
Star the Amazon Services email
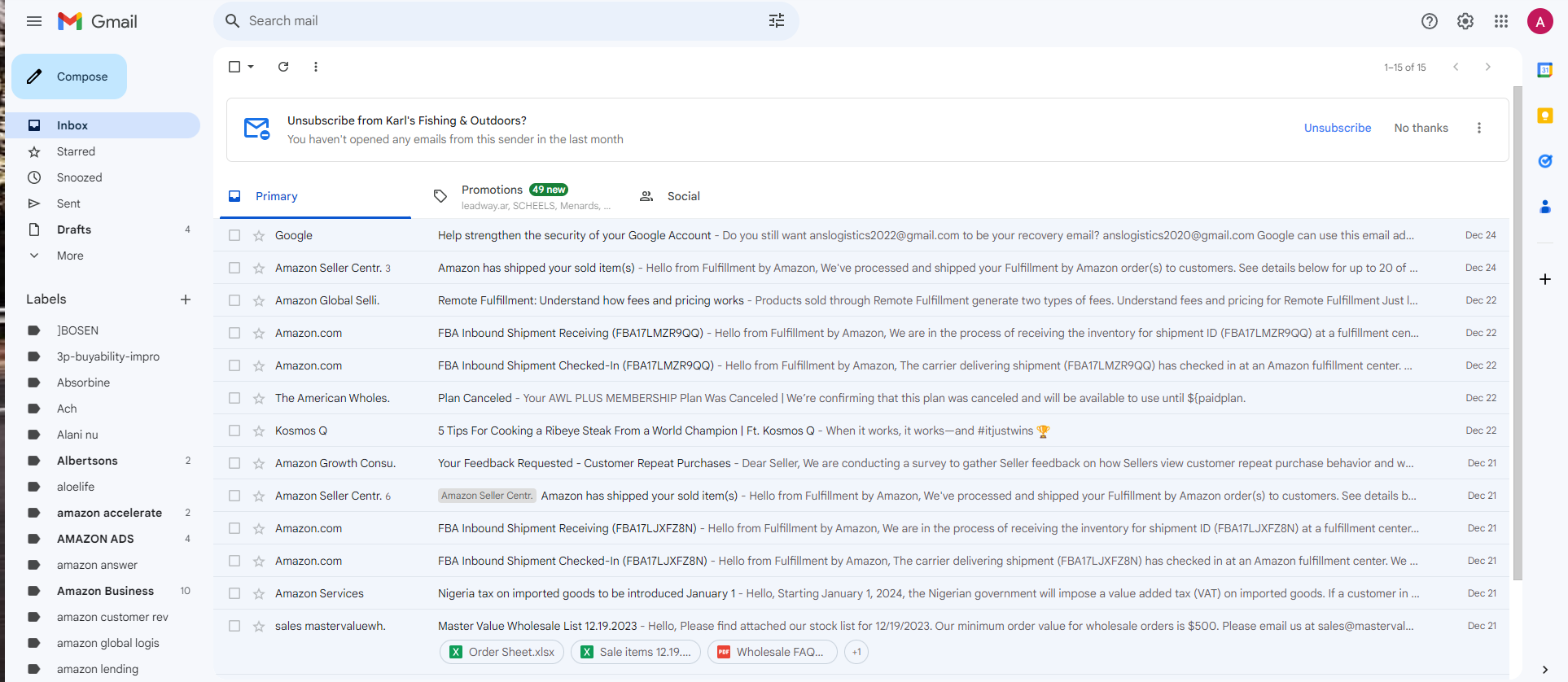pos(259,593)
